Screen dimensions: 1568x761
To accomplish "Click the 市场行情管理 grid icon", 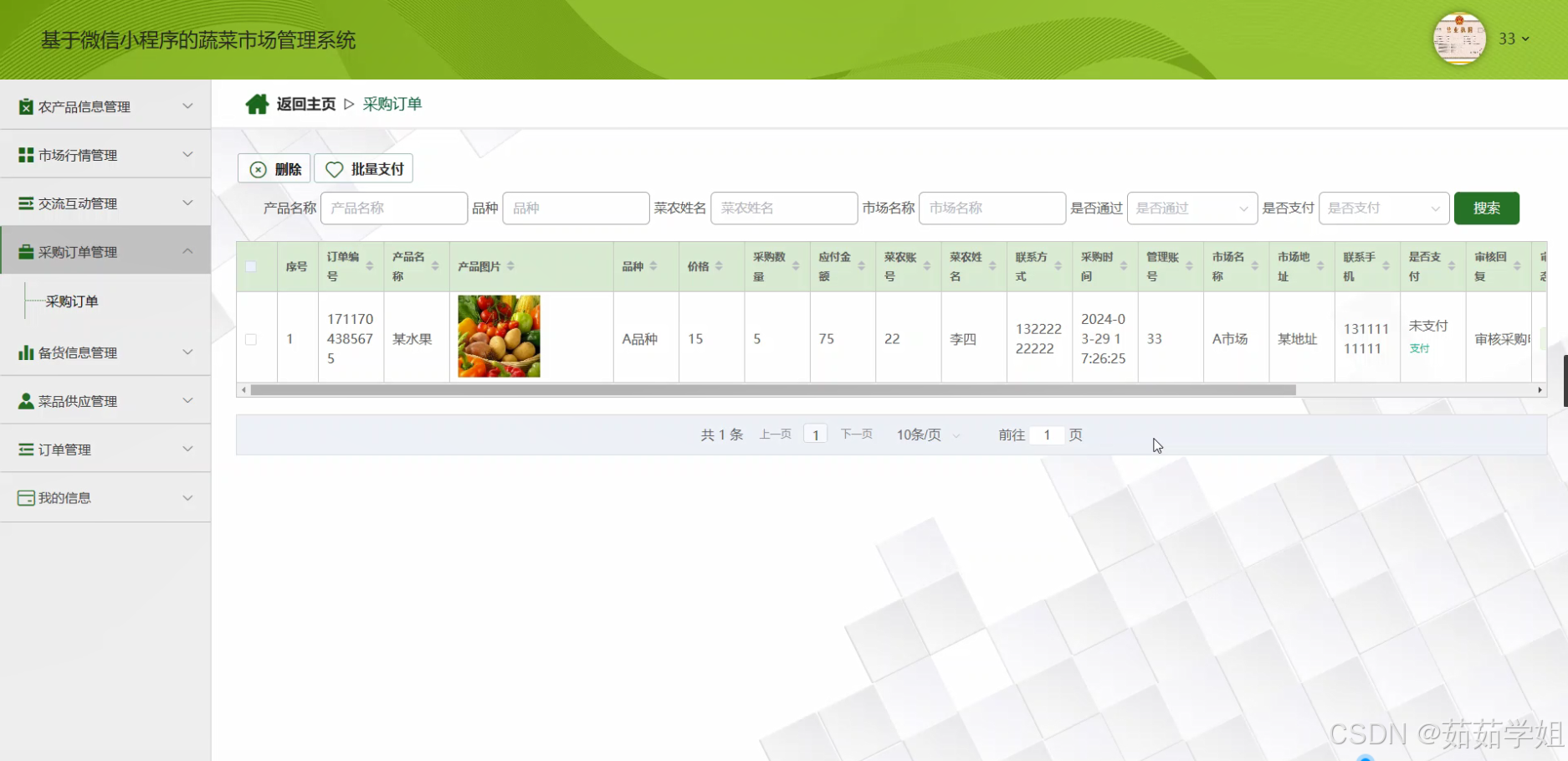I will pyautogui.click(x=26, y=155).
